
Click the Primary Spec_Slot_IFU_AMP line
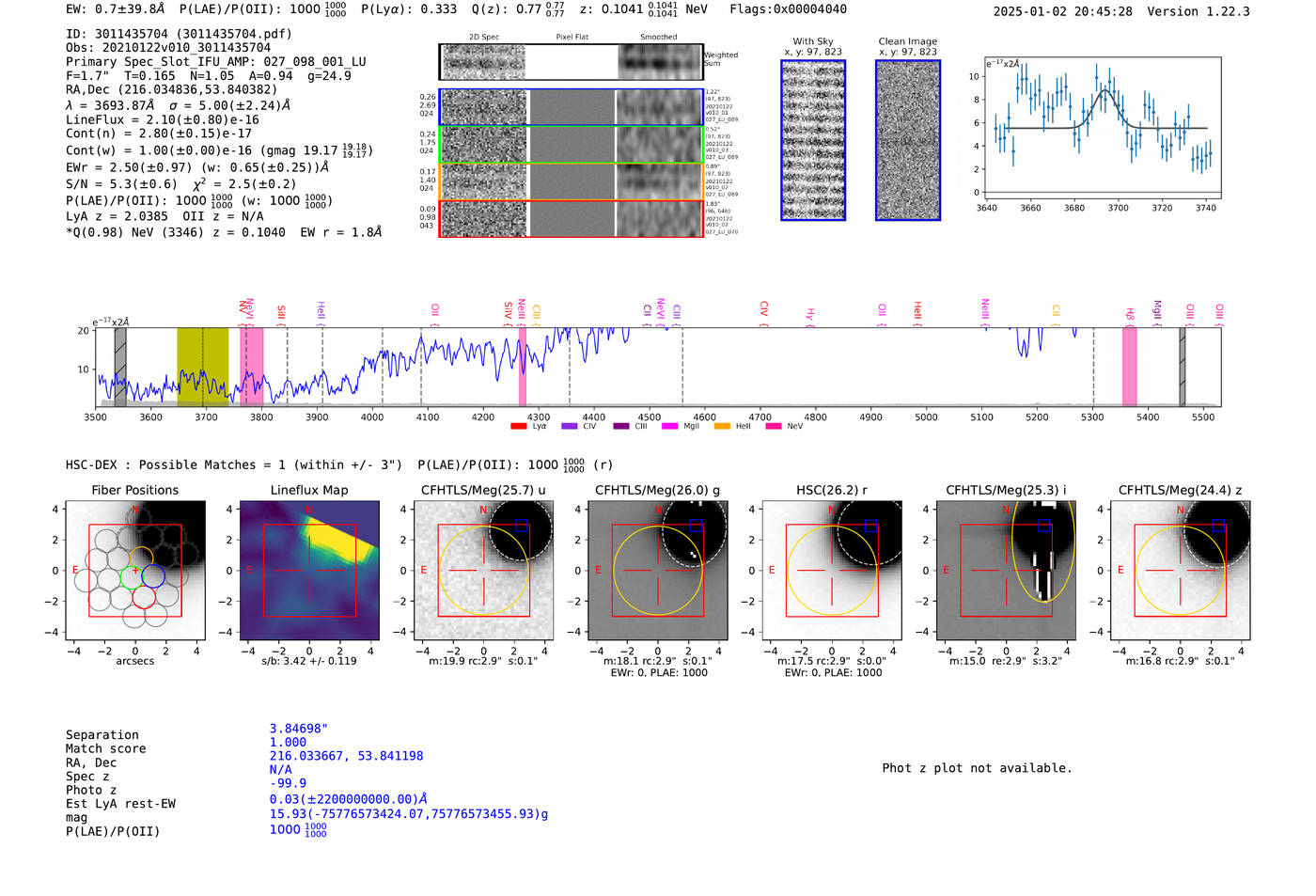pos(216,62)
